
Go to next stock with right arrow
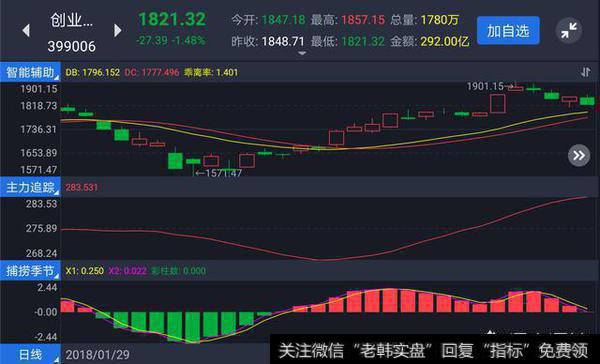click(117, 30)
